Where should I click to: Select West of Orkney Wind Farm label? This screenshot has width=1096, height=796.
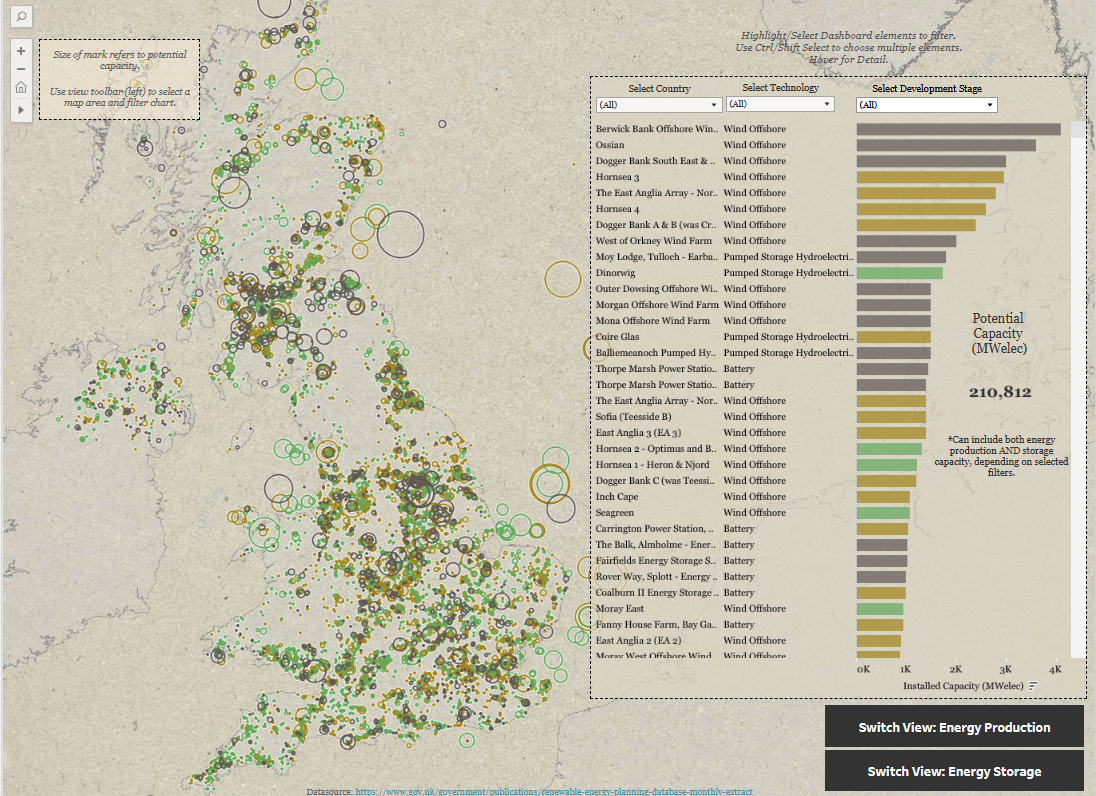click(654, 240)
